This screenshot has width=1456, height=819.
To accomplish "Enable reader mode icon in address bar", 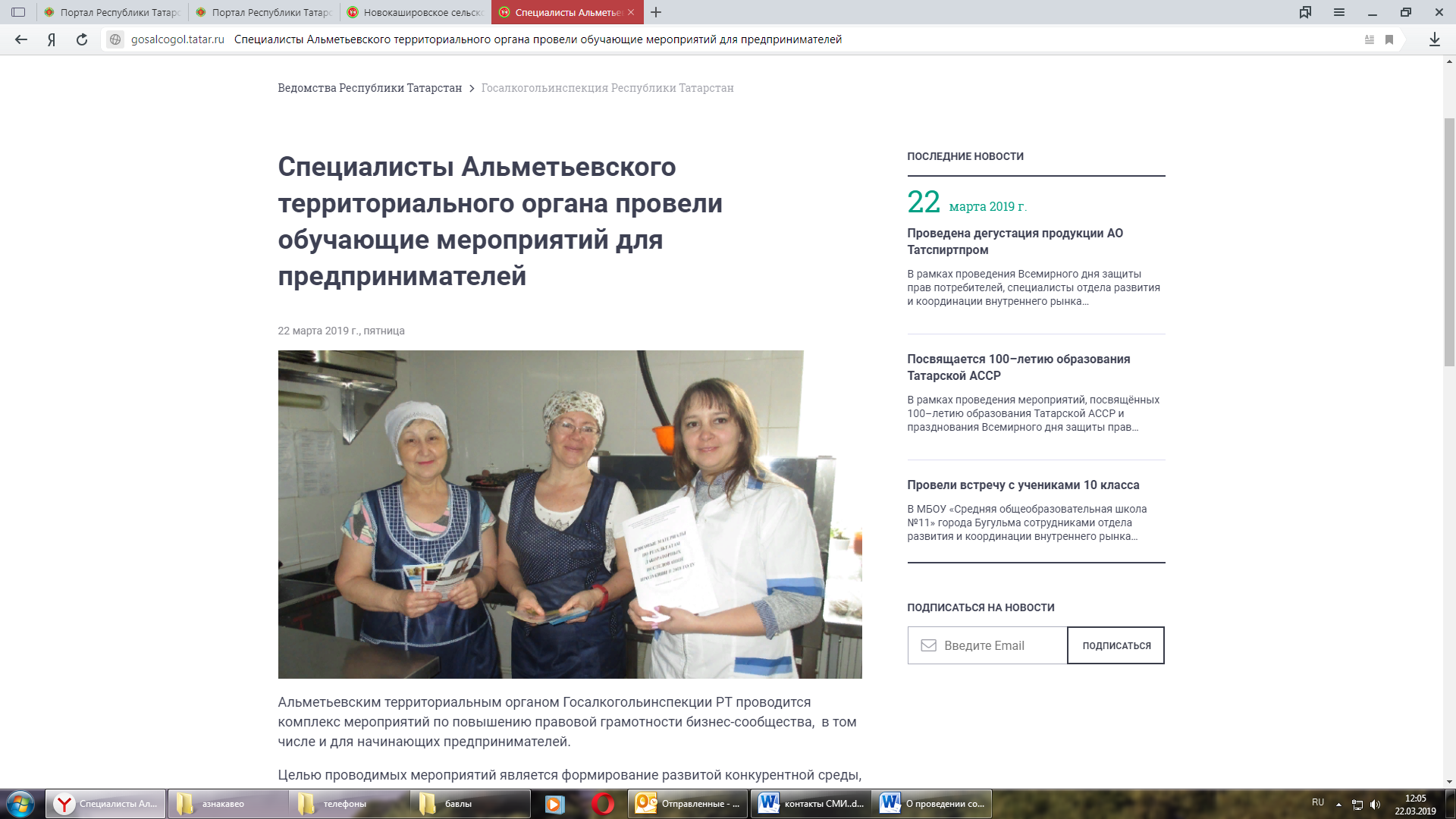I will [1370, 39].
